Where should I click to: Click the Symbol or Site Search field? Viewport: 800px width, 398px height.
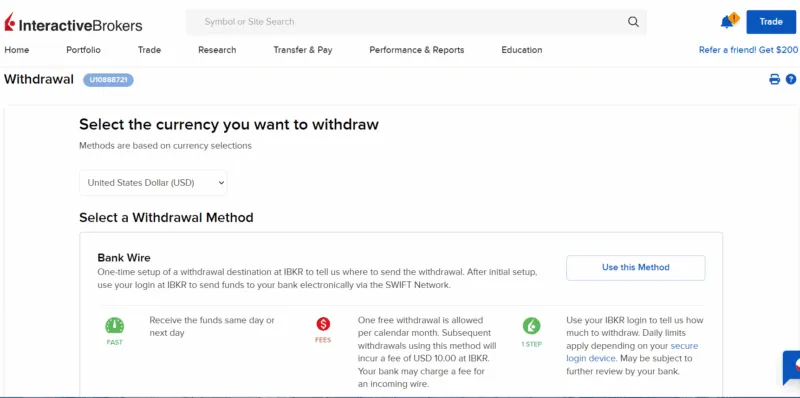pyautogui.click(x=416, y=22)
